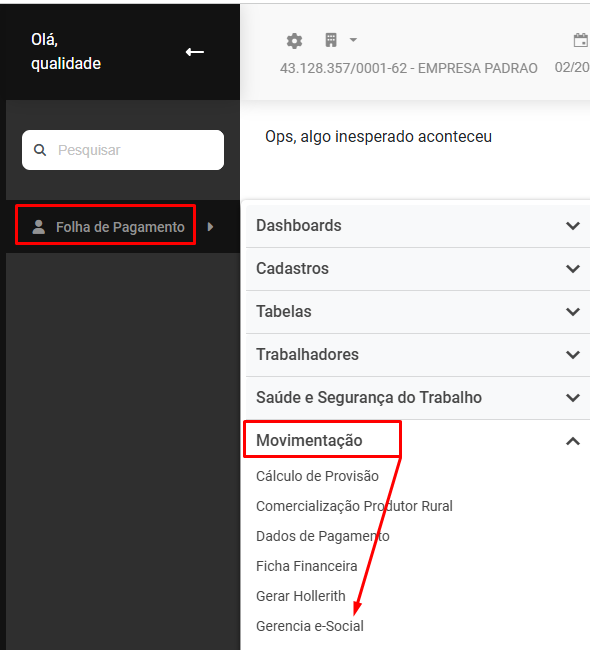Click the calendar icon in header
Viewport: 590px width, 650px height.
(x=580, y=41)
